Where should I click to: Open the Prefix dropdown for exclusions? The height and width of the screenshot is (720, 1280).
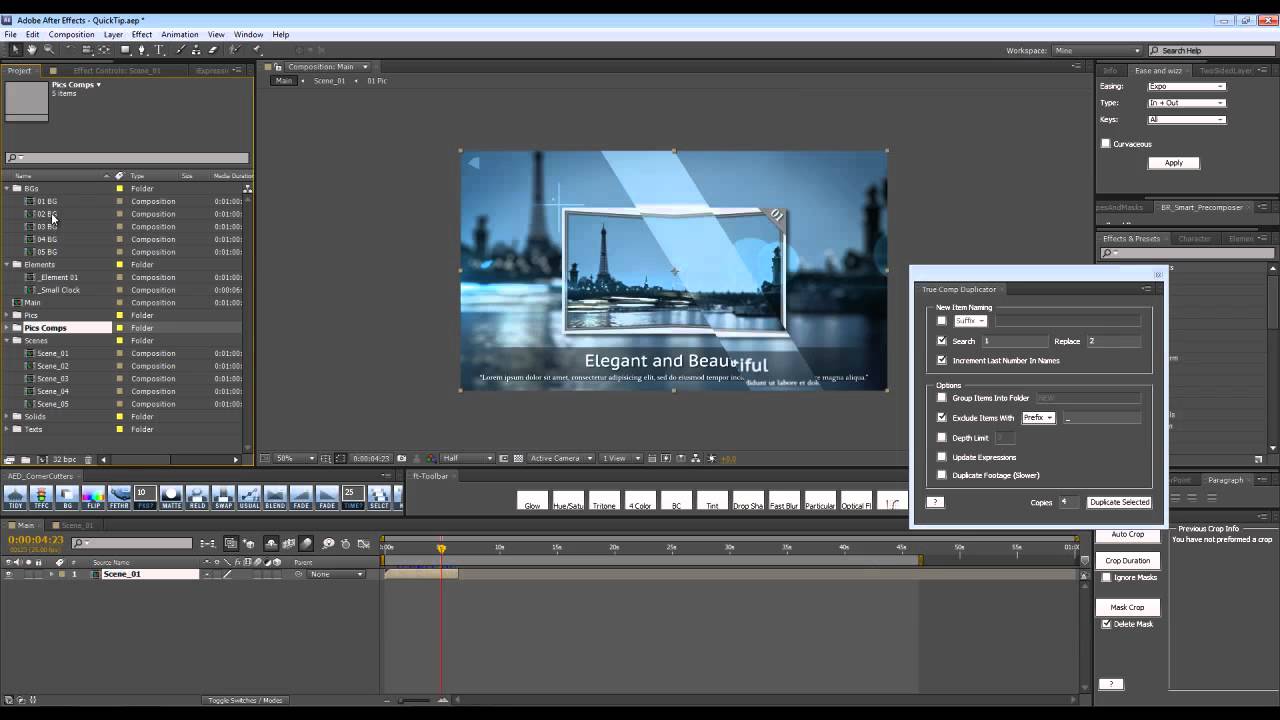coord(1038,418)
